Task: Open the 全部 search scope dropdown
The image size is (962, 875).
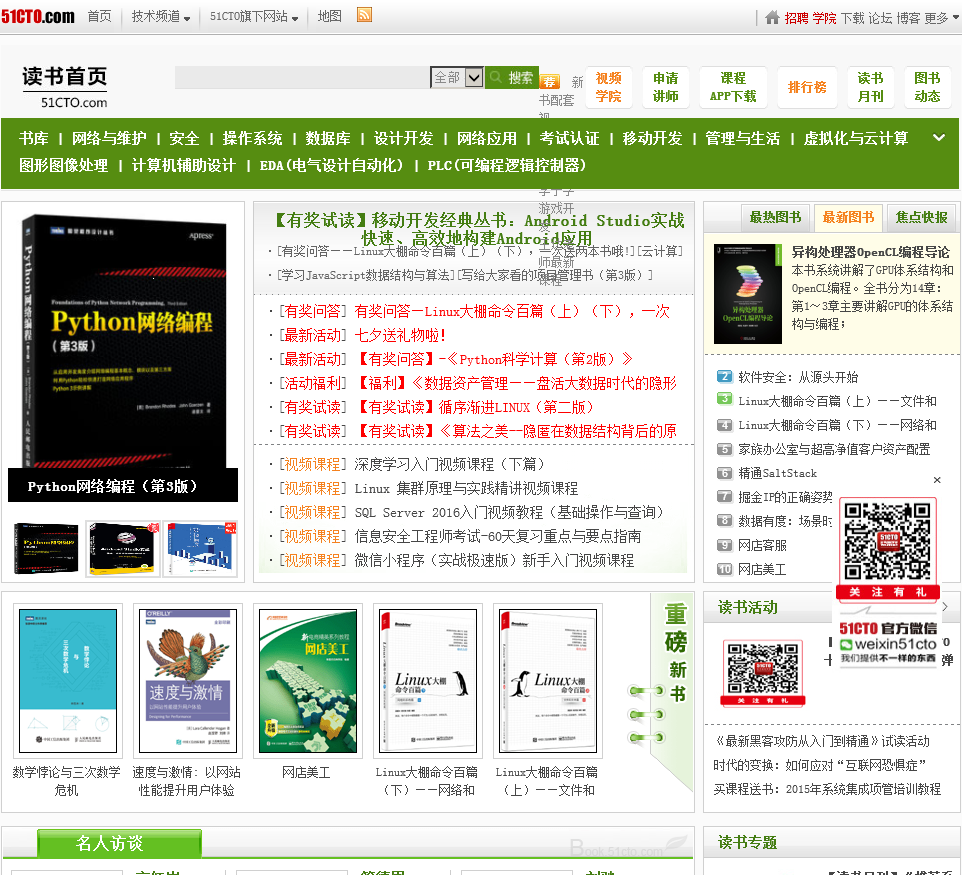Action: pos(457,77)
